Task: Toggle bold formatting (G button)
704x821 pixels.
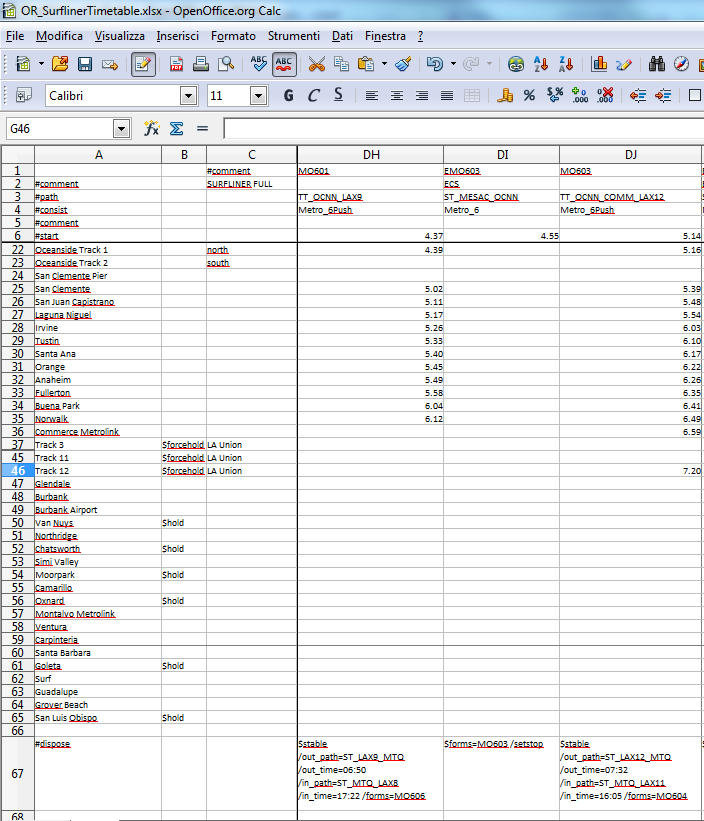Action: [288, 96]
